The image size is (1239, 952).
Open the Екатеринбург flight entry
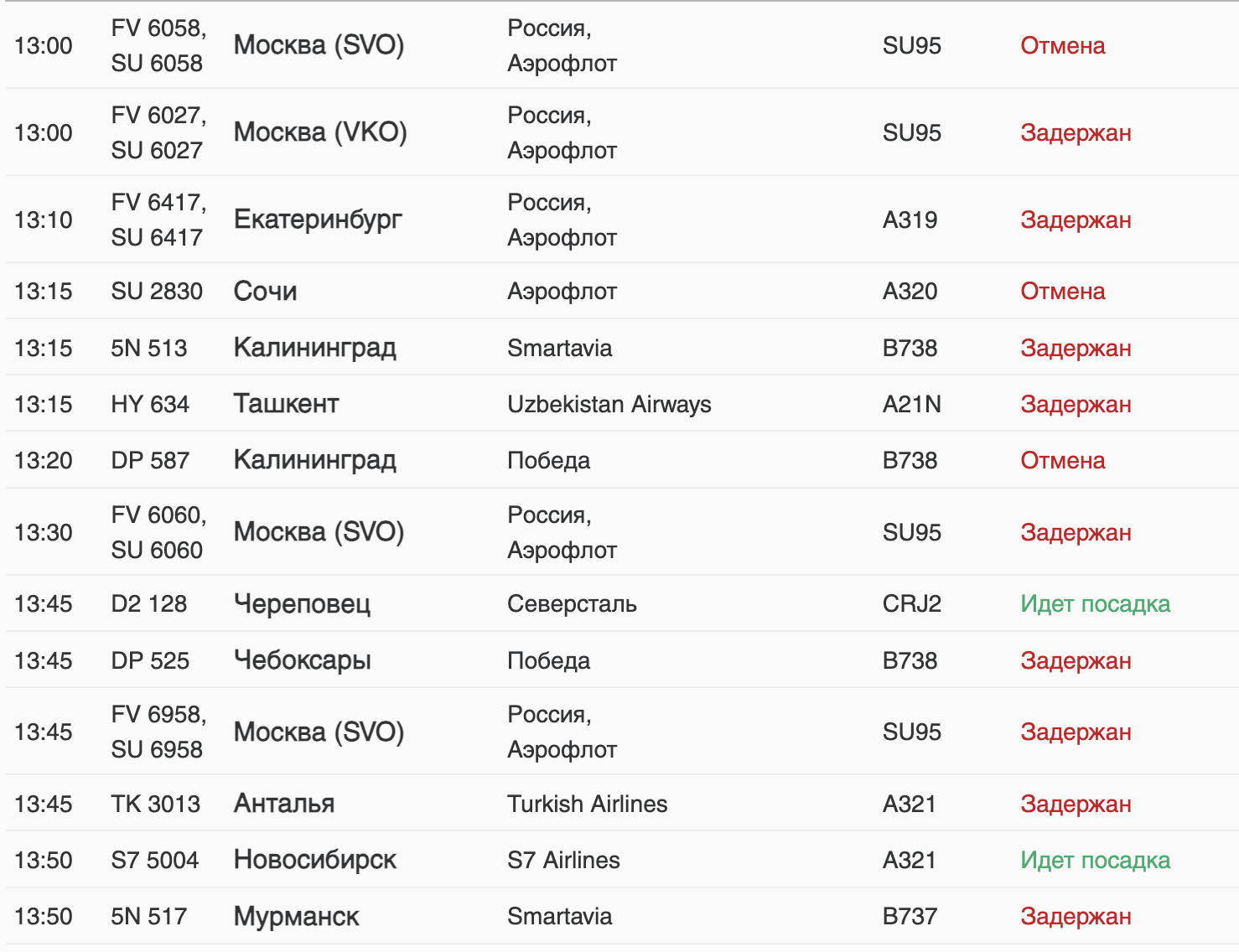click(622, 220)
